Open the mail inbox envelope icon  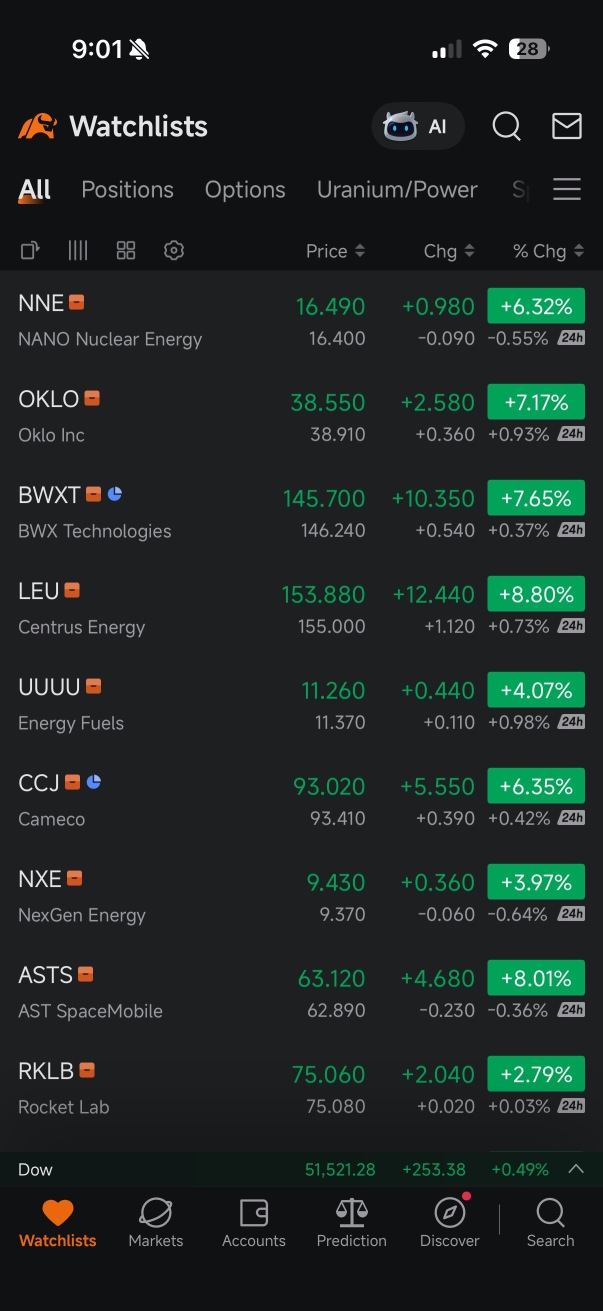[567, 126]
